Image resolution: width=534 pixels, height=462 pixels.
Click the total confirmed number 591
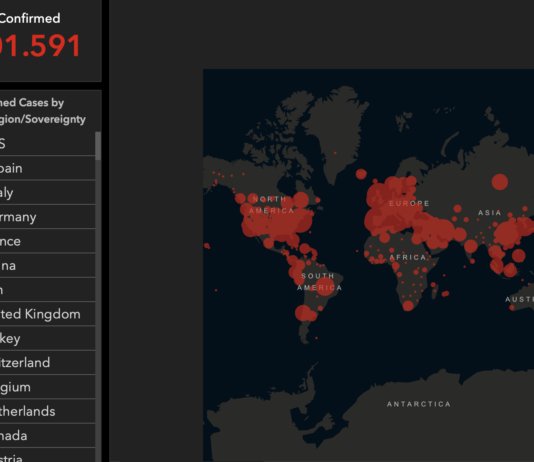40,46
